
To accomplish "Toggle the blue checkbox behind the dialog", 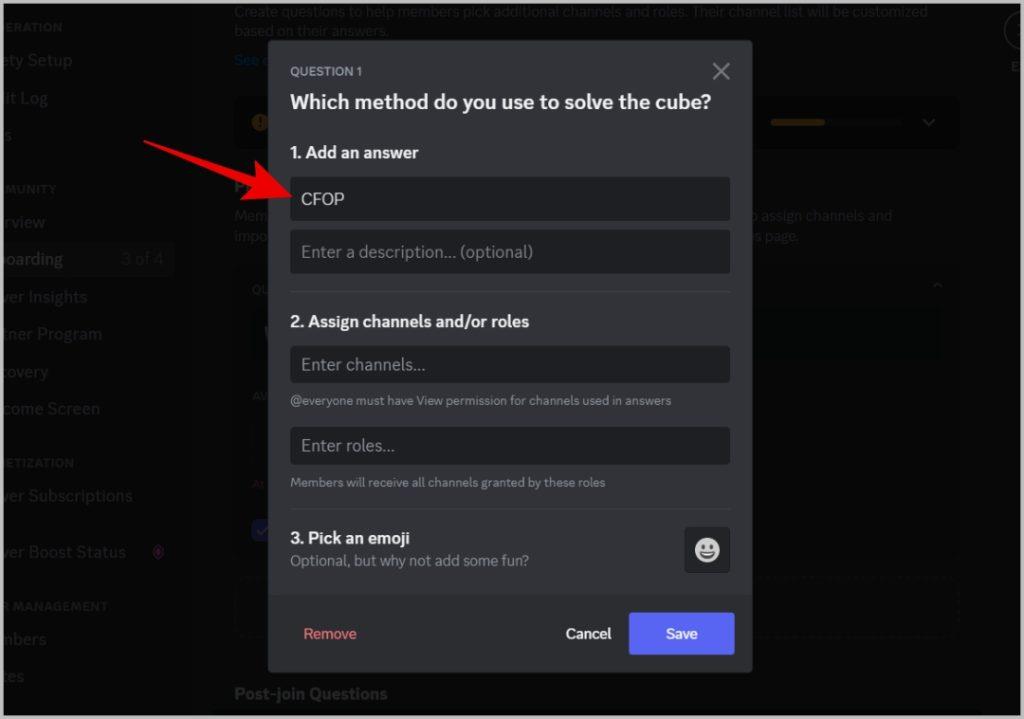I will pos(260,530).
